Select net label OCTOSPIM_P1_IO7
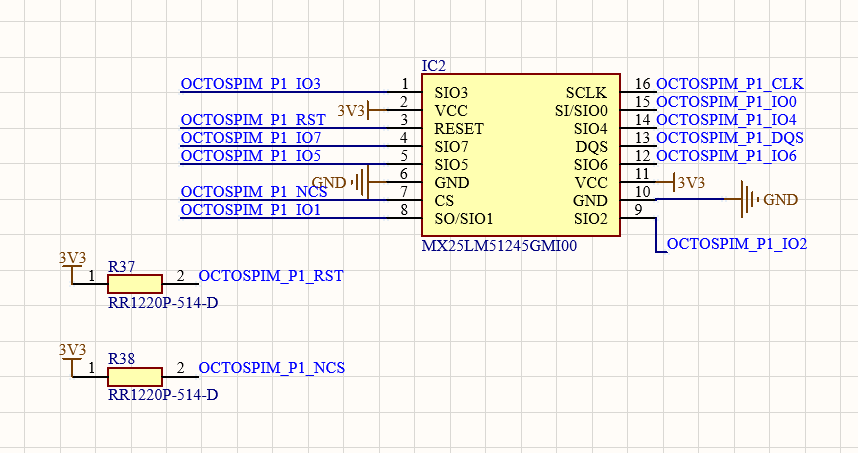The height and width of the screenshot is (453, 858). (251, 138)
